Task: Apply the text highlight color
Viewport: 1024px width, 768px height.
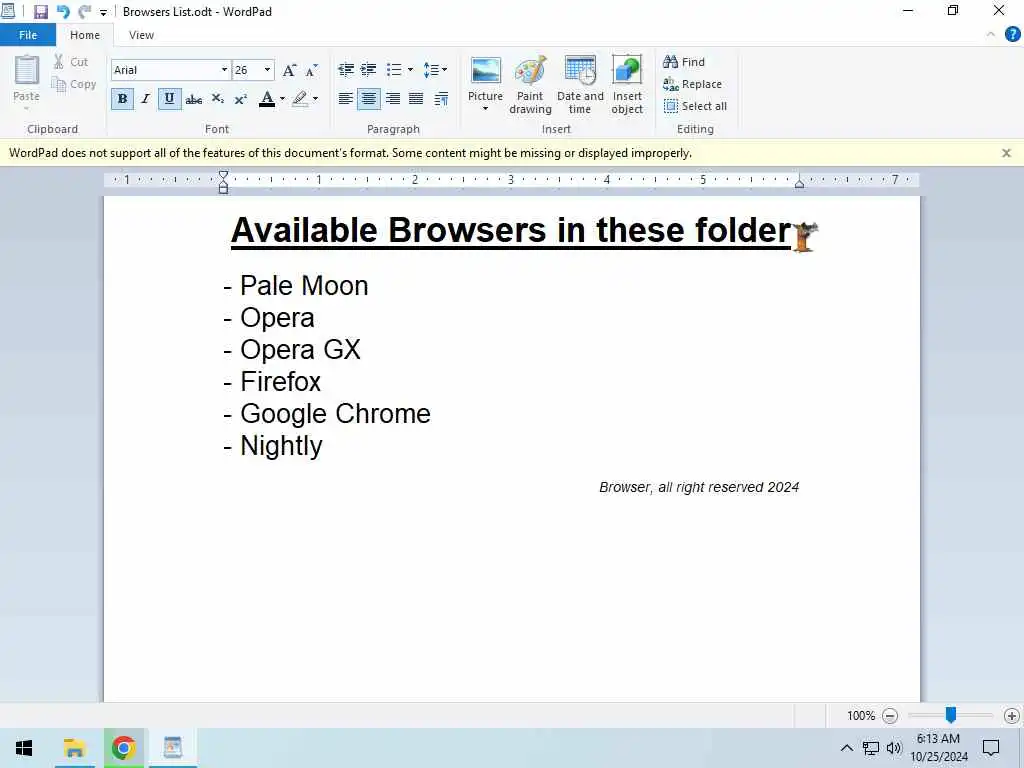Action: [x=300, y=99]
